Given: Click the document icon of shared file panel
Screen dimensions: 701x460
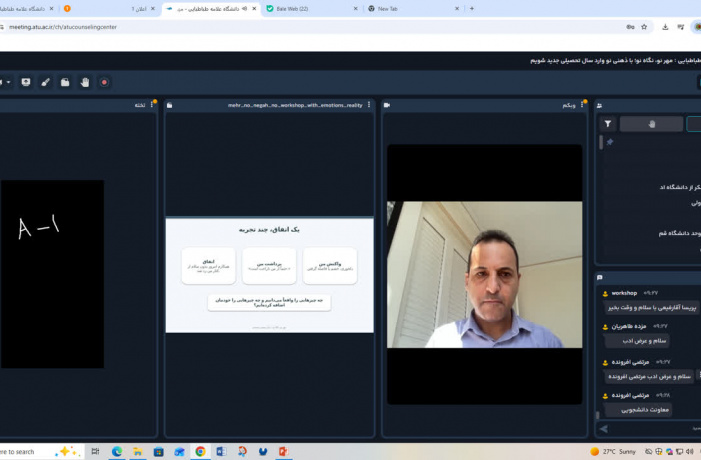Looking at the screenshot, I should tap(169, 105).
